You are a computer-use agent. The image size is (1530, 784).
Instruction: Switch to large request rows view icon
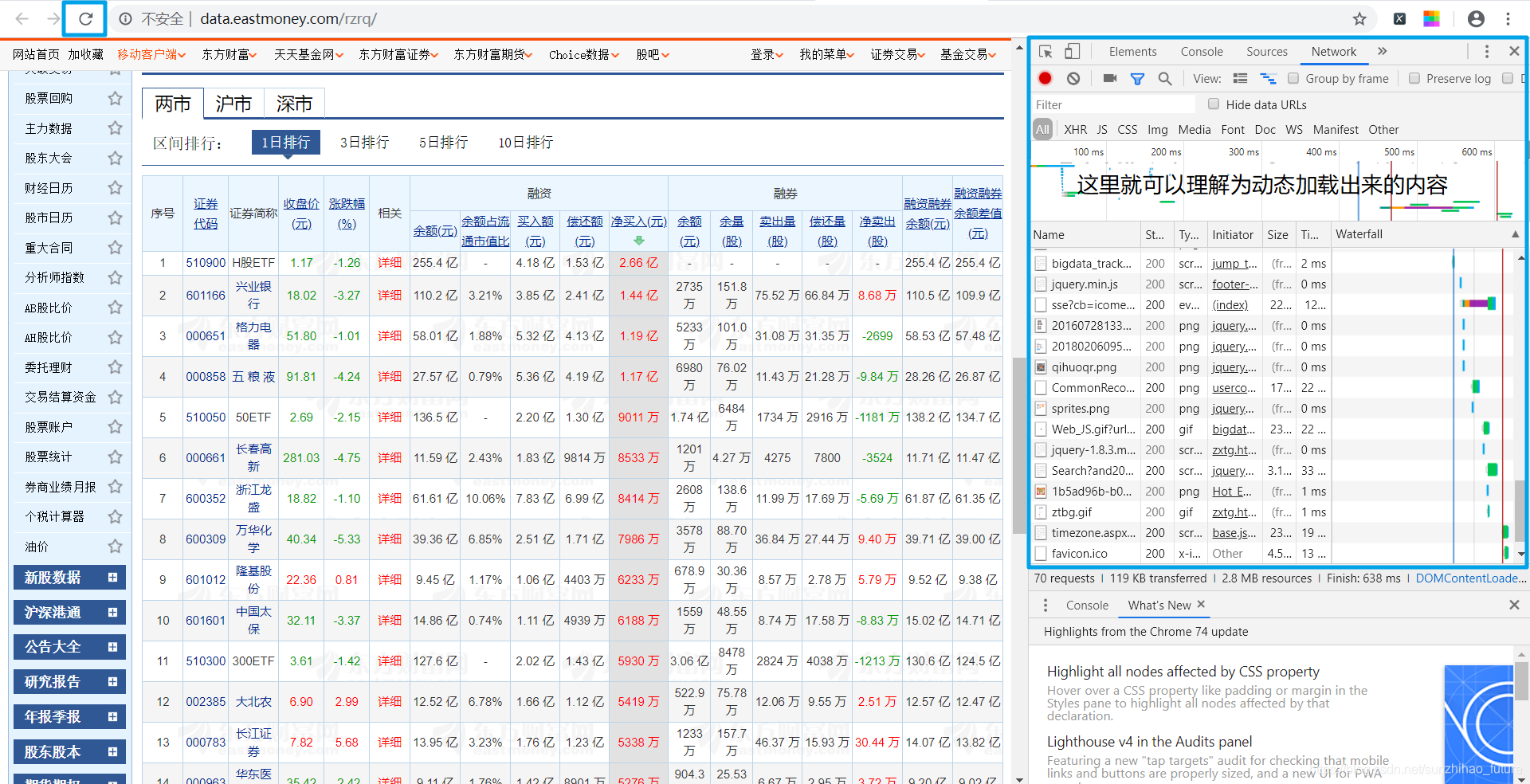pyautogui.click(x=1240, y=78)
